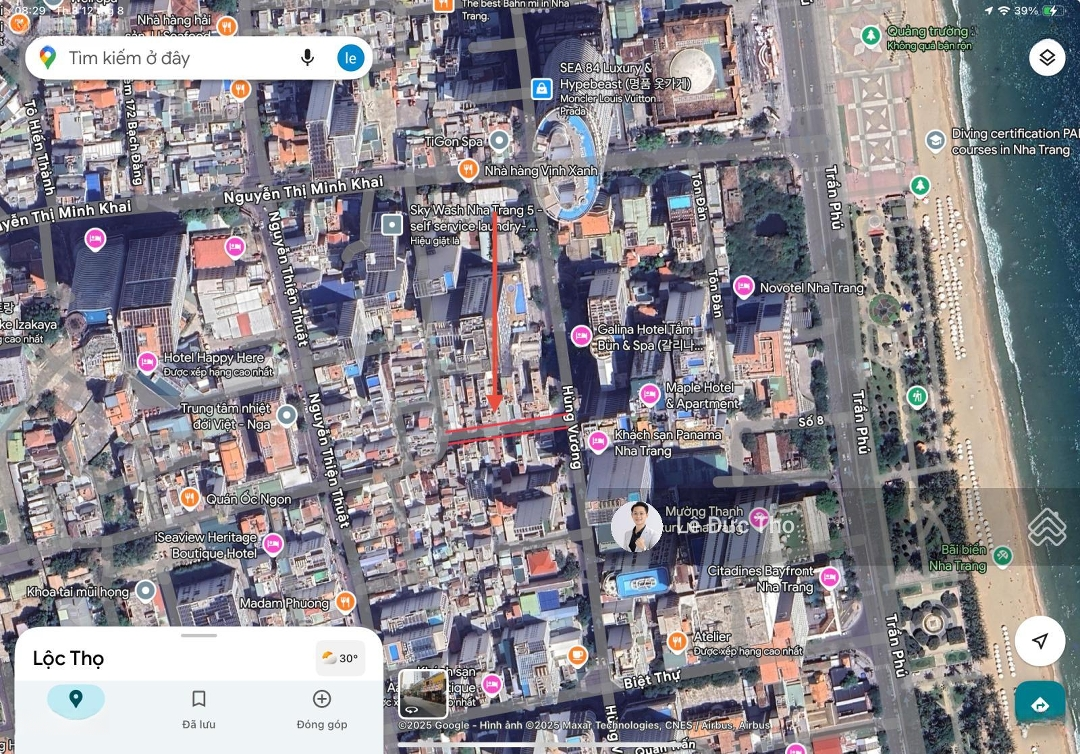The width and height of the screenshot is (1080, 754).
Task: Center map on my location arrow
Action: pyautogui.click(x=1040, y=641)
